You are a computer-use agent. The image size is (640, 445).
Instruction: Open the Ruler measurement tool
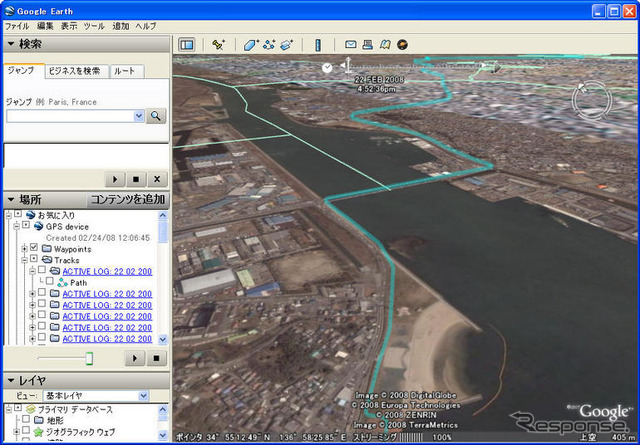318,44
